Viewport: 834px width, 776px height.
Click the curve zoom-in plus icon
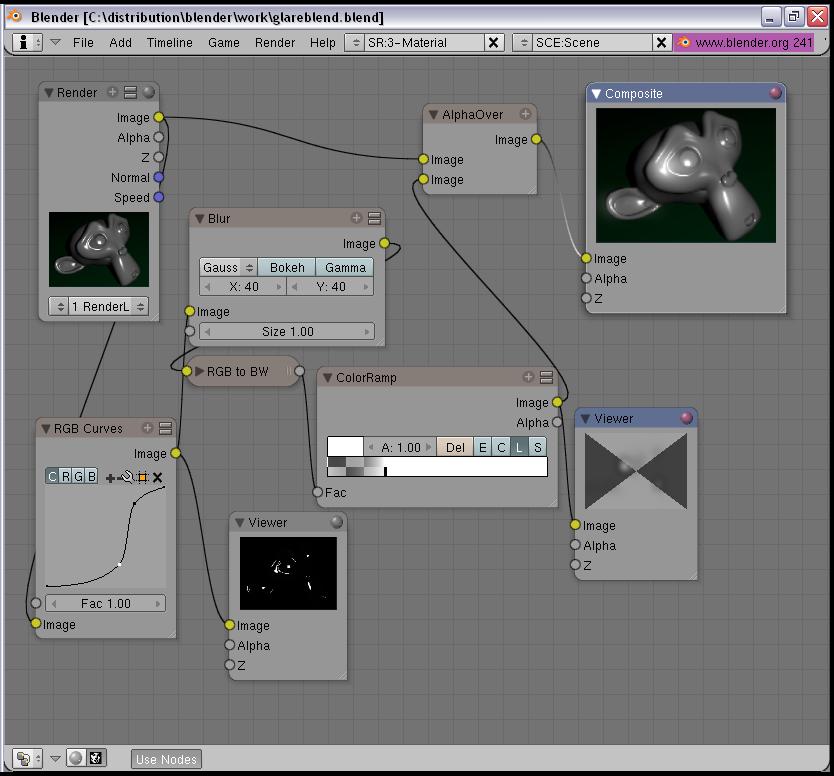tap(110, 478)
